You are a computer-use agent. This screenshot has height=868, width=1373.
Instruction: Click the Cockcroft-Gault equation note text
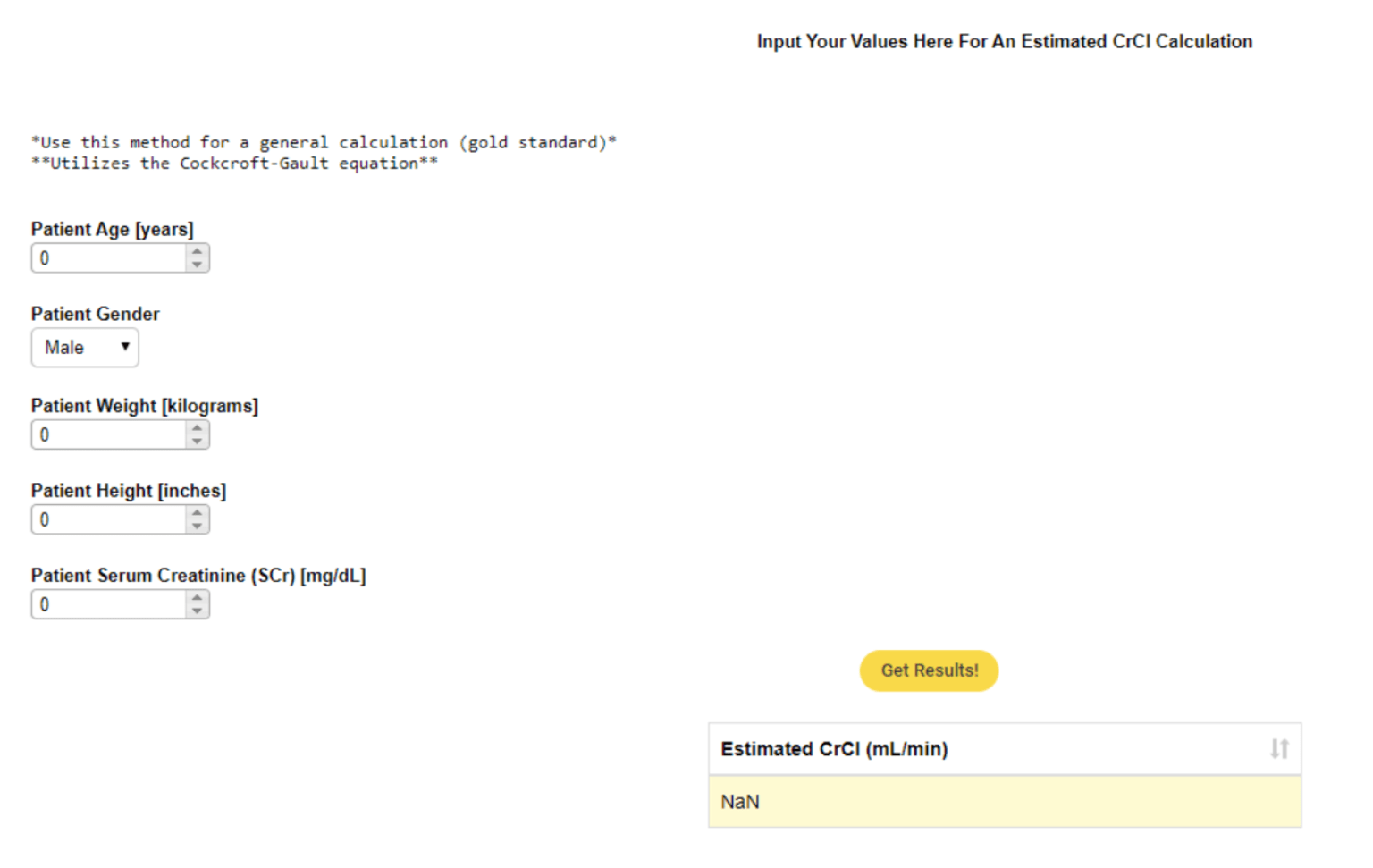(x=235, y=164)
